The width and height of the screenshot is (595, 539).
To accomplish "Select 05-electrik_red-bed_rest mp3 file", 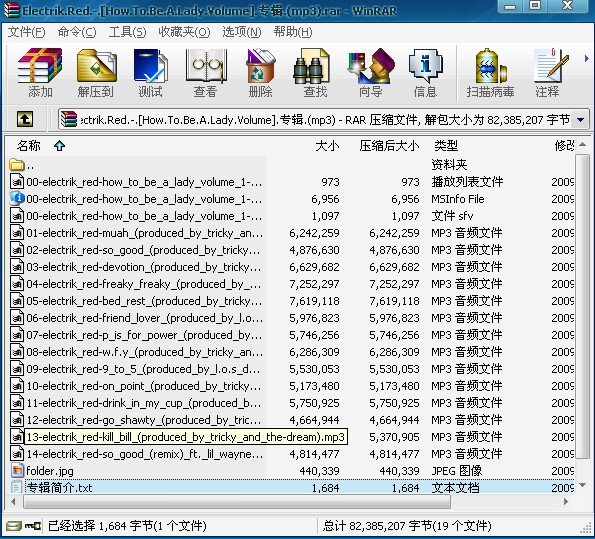I will pos(144,301).
